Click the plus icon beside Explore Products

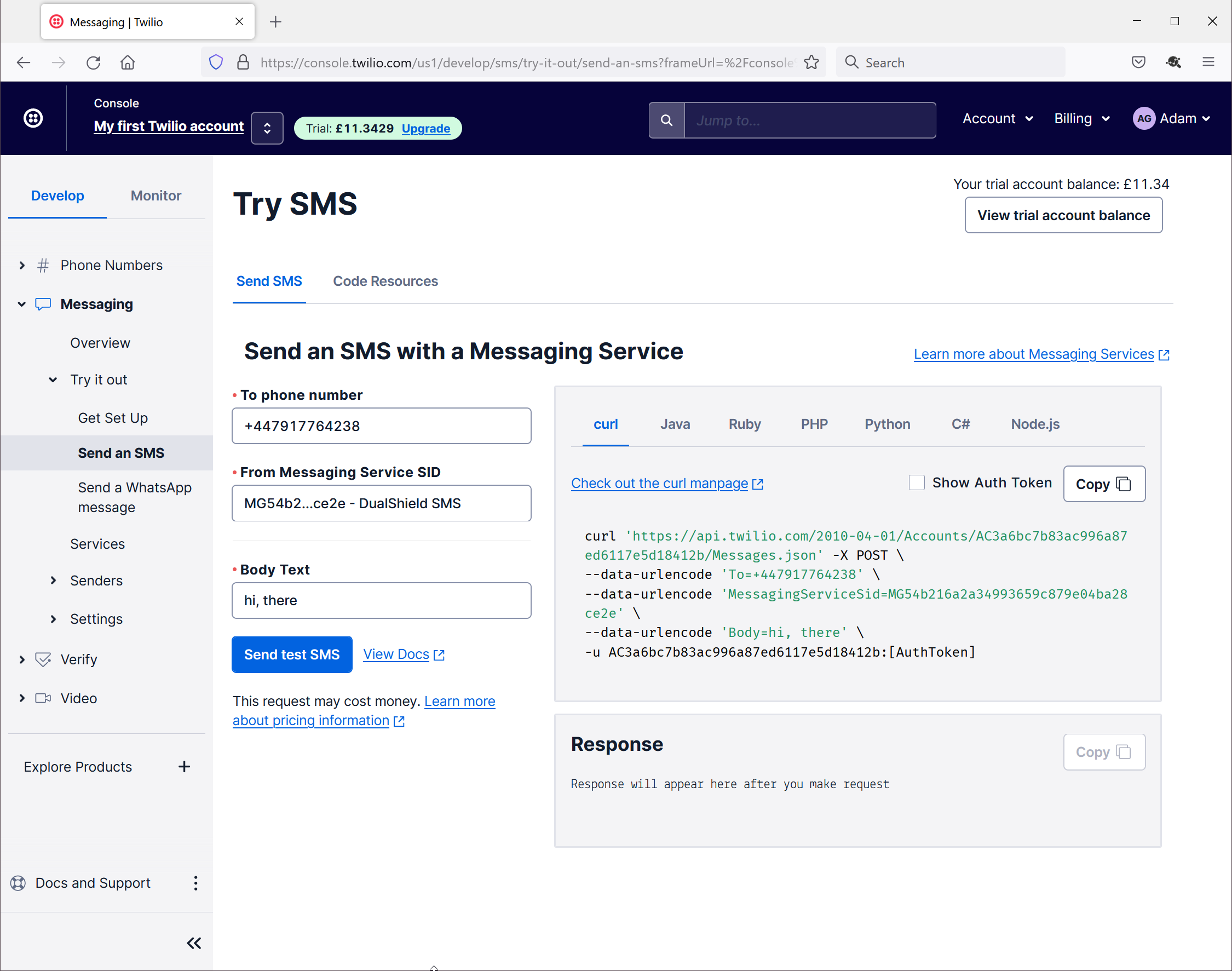click(184, 766)
